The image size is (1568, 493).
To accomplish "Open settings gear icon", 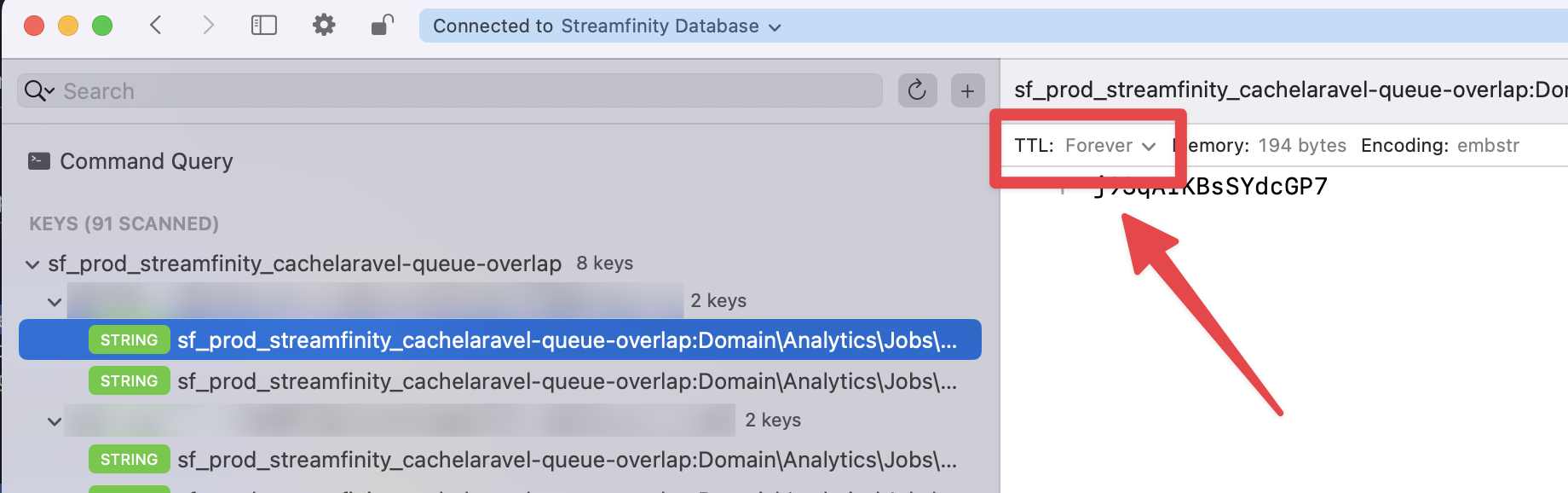I will click(324, 26).
